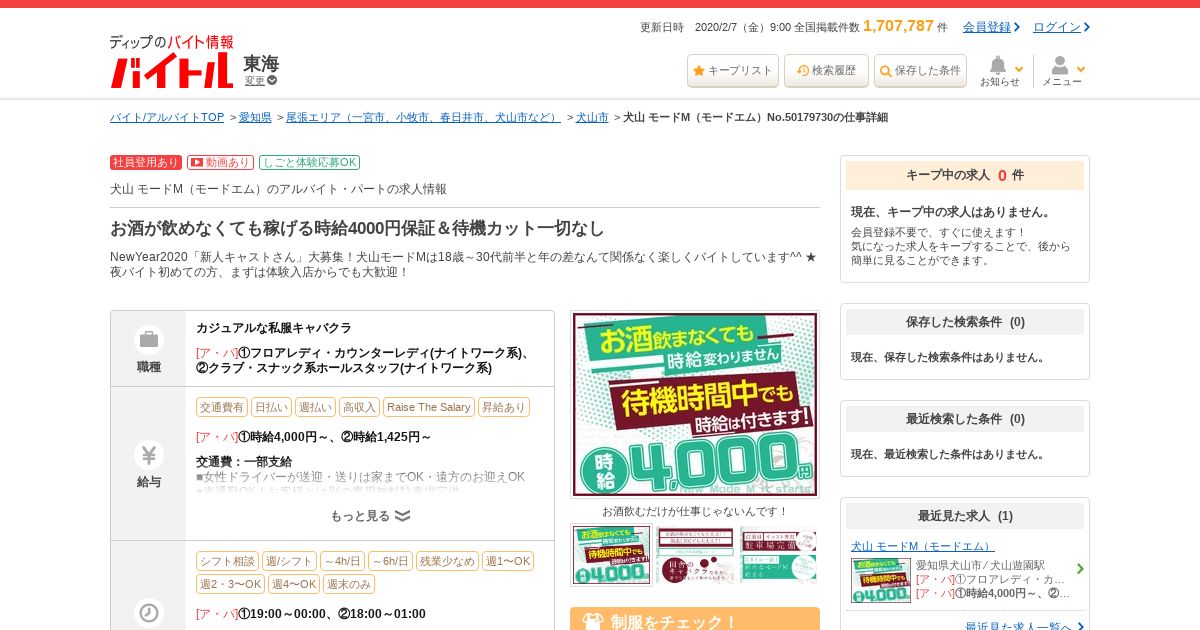Click the 動画あり video tag
This screenshot has width=1200, height=630.
point(220,162)
